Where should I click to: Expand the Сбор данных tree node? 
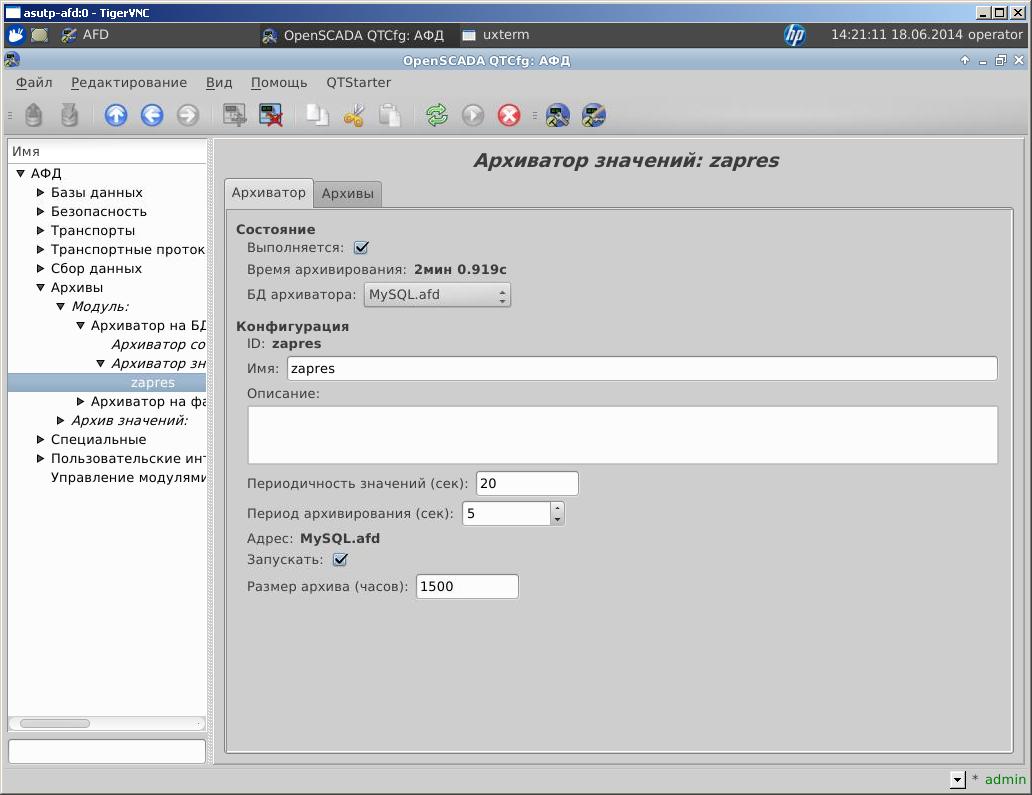pyautogui.click(x=41, y=269)
